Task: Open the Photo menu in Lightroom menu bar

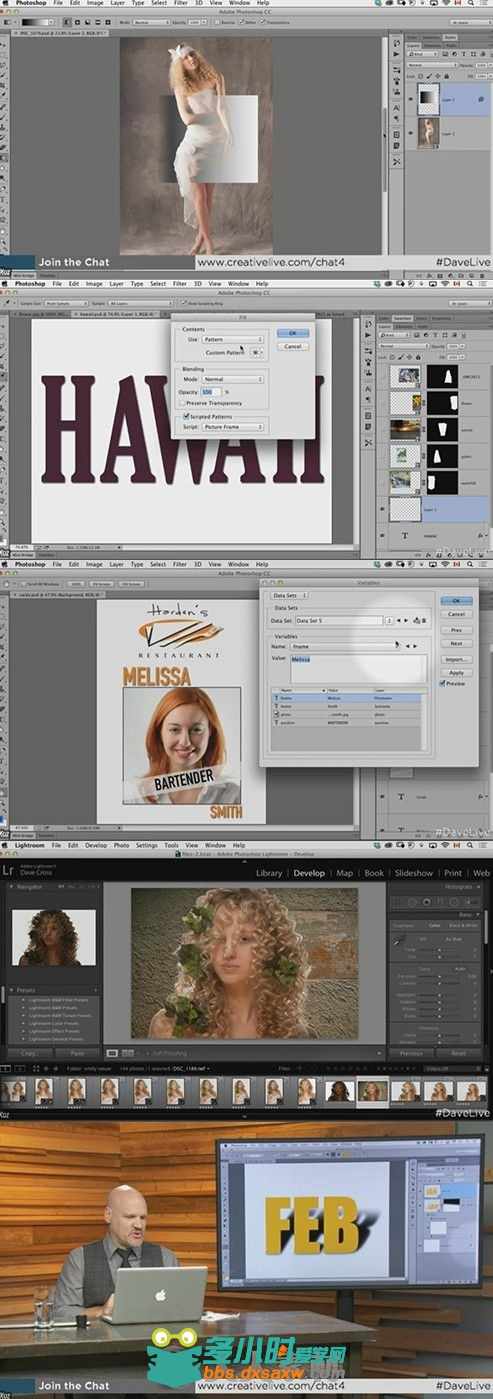Action: pos(121,845)
